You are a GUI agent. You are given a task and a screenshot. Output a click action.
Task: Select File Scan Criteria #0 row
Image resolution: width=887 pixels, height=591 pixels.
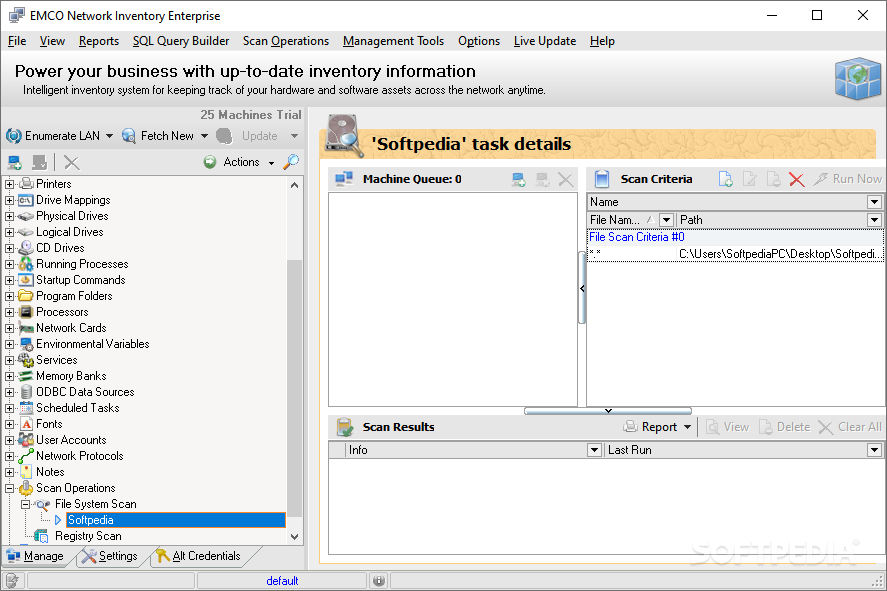[735, 237]
